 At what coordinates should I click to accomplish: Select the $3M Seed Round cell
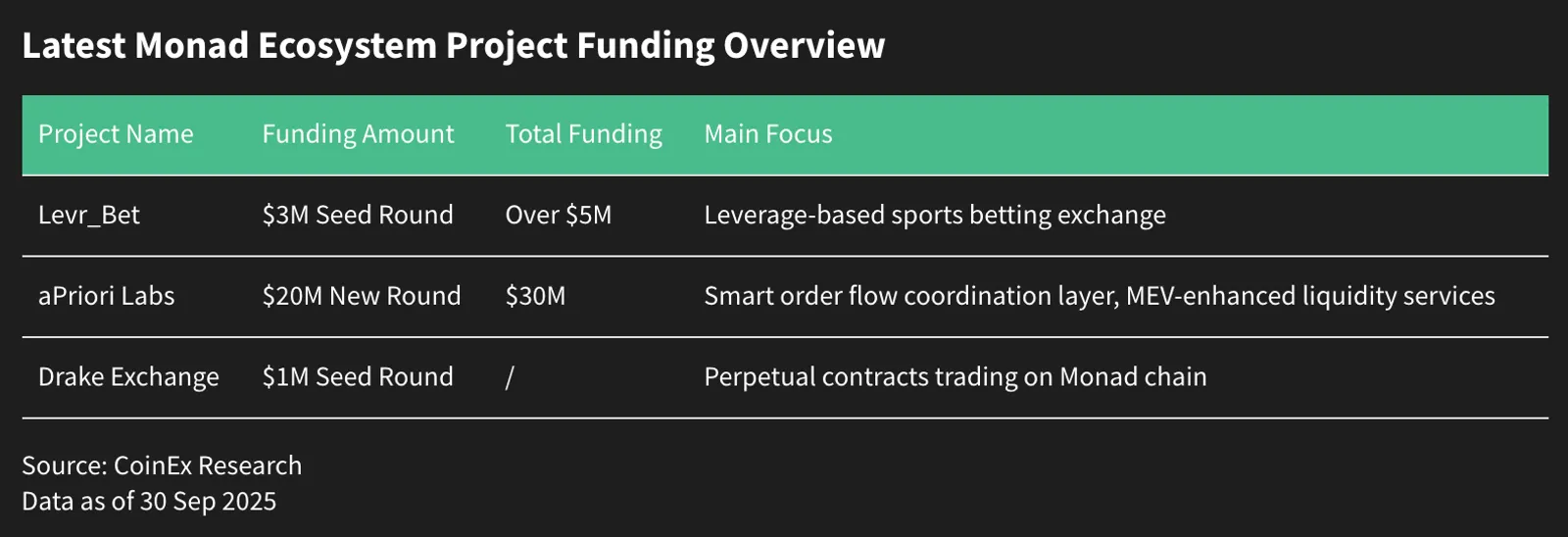point(358,216)
